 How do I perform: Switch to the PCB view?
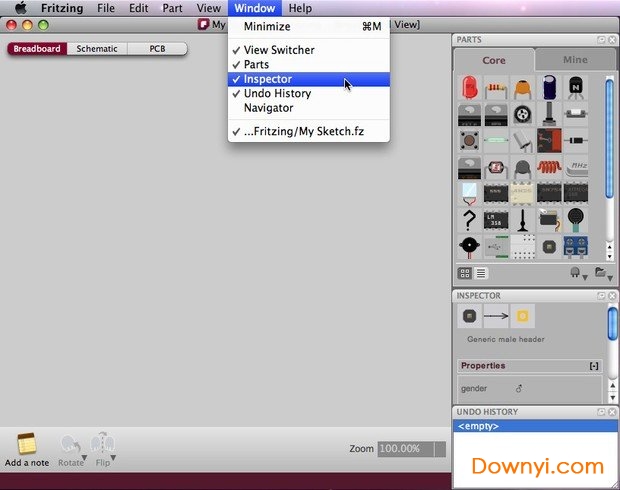(x=157, y=48)
